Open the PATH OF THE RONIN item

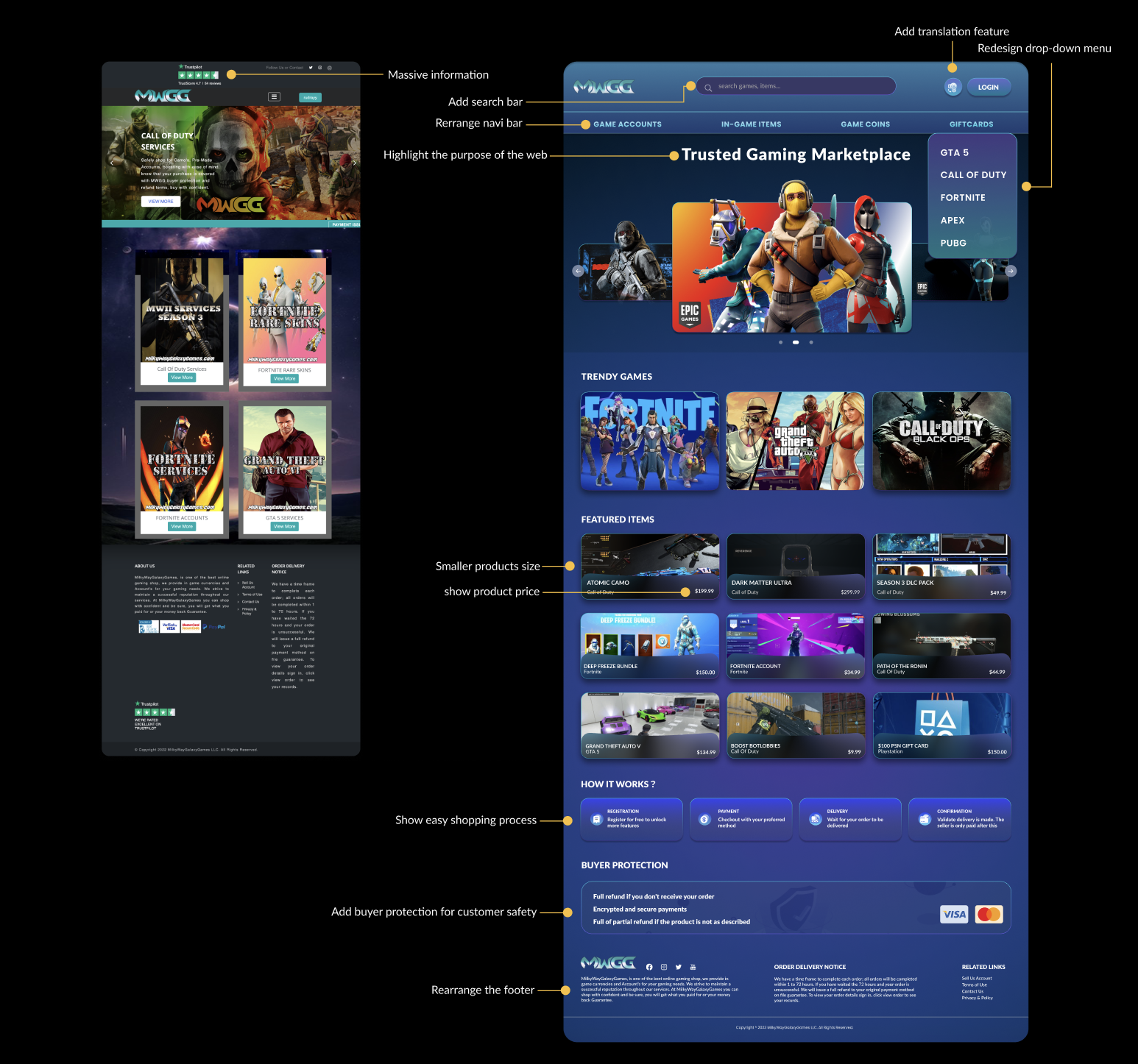click(941, 645)
